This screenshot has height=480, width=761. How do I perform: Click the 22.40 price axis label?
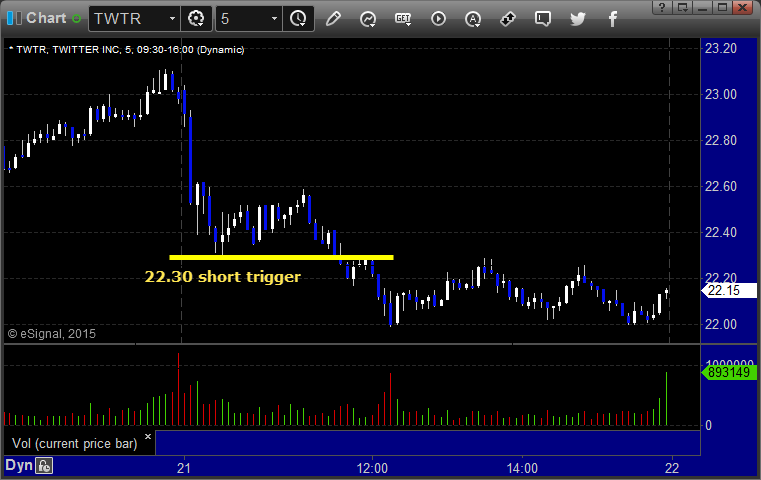(x=721, y=232)
